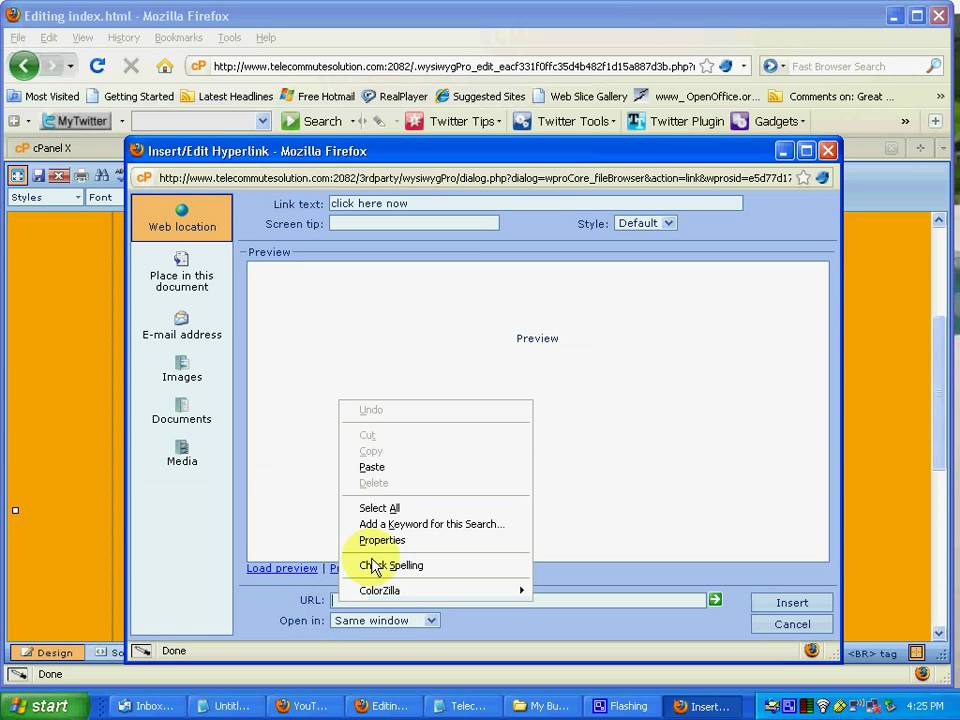Screen dimensions: 960x720
Task: Click into Link text field
Action: pos(536,203)
